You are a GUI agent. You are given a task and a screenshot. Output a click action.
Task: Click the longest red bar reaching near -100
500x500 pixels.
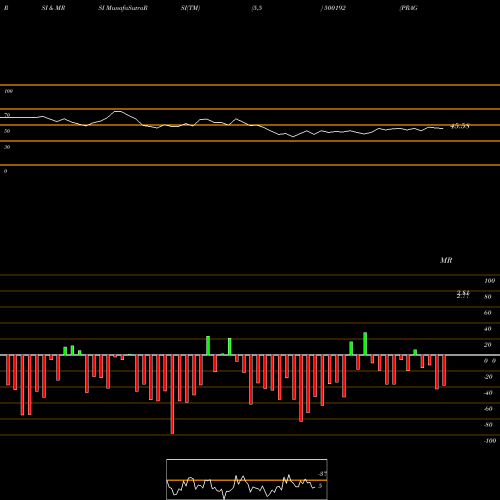[x=172, y=394]
